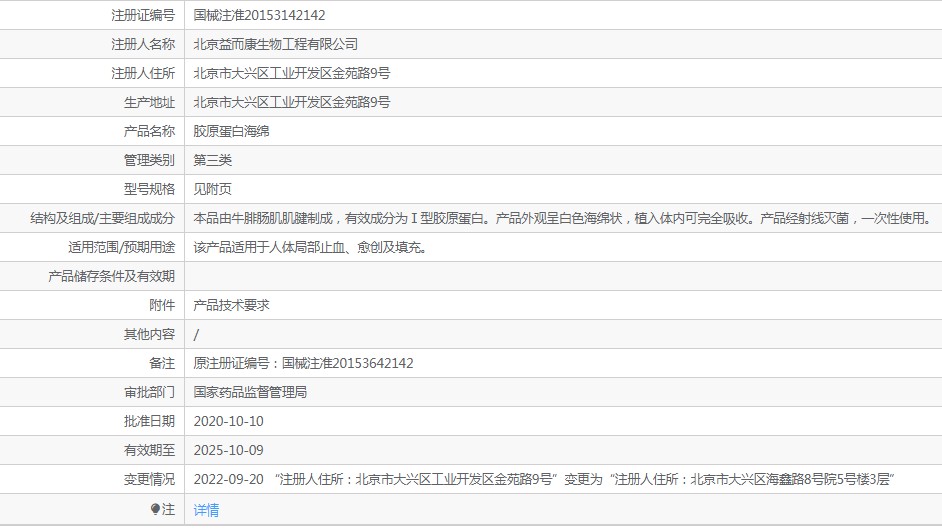This screenshot has height=529, width=942.
Task: Click the 型号规格 label
Action: coord(150,189)
